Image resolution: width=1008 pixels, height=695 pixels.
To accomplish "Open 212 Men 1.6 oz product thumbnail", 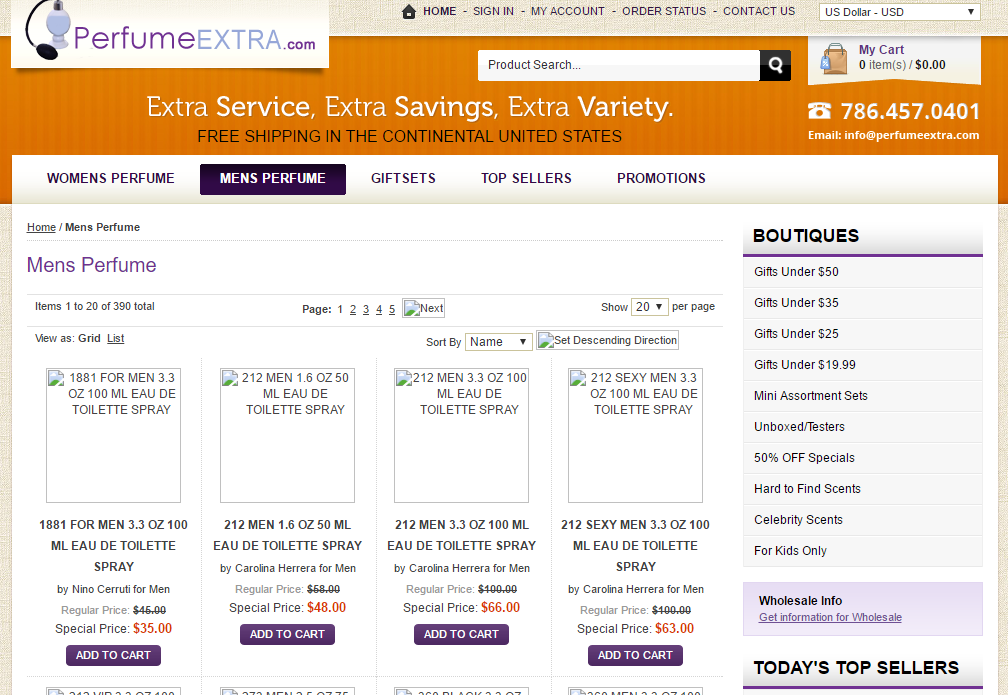I will click(x=287, y=435).
